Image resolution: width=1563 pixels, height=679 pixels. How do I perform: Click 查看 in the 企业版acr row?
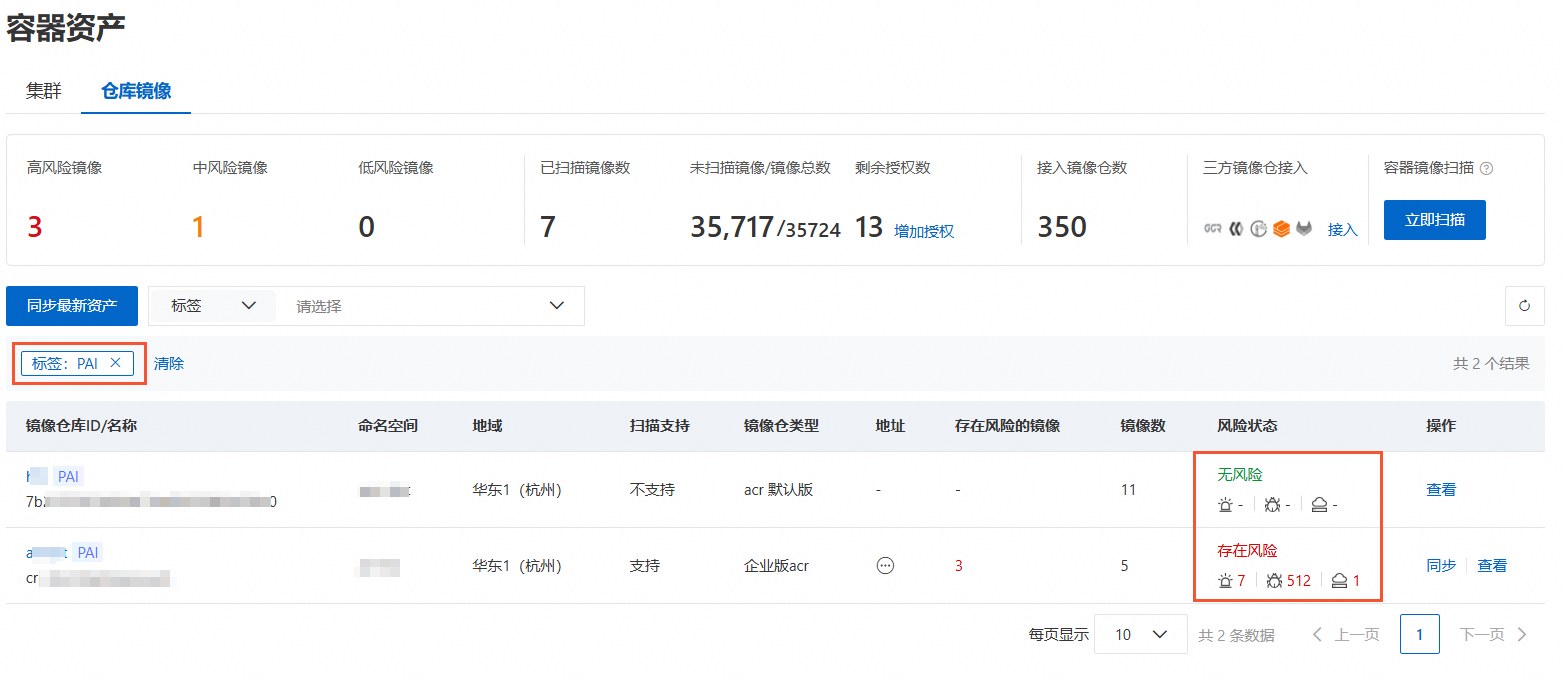(1492, 565)
